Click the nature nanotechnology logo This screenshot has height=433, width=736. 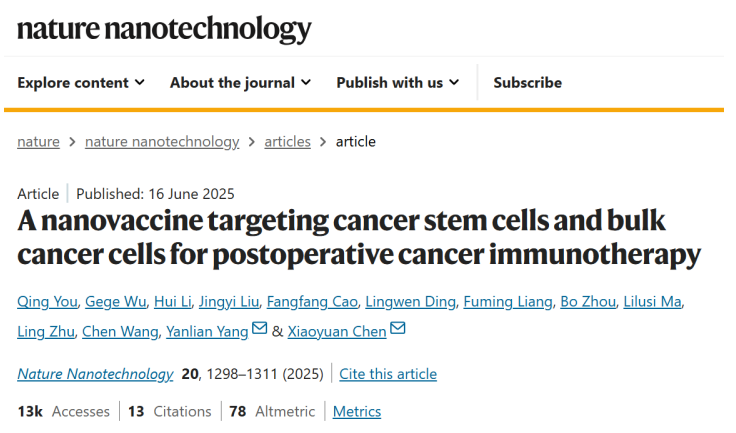click(x=164, y=29)
